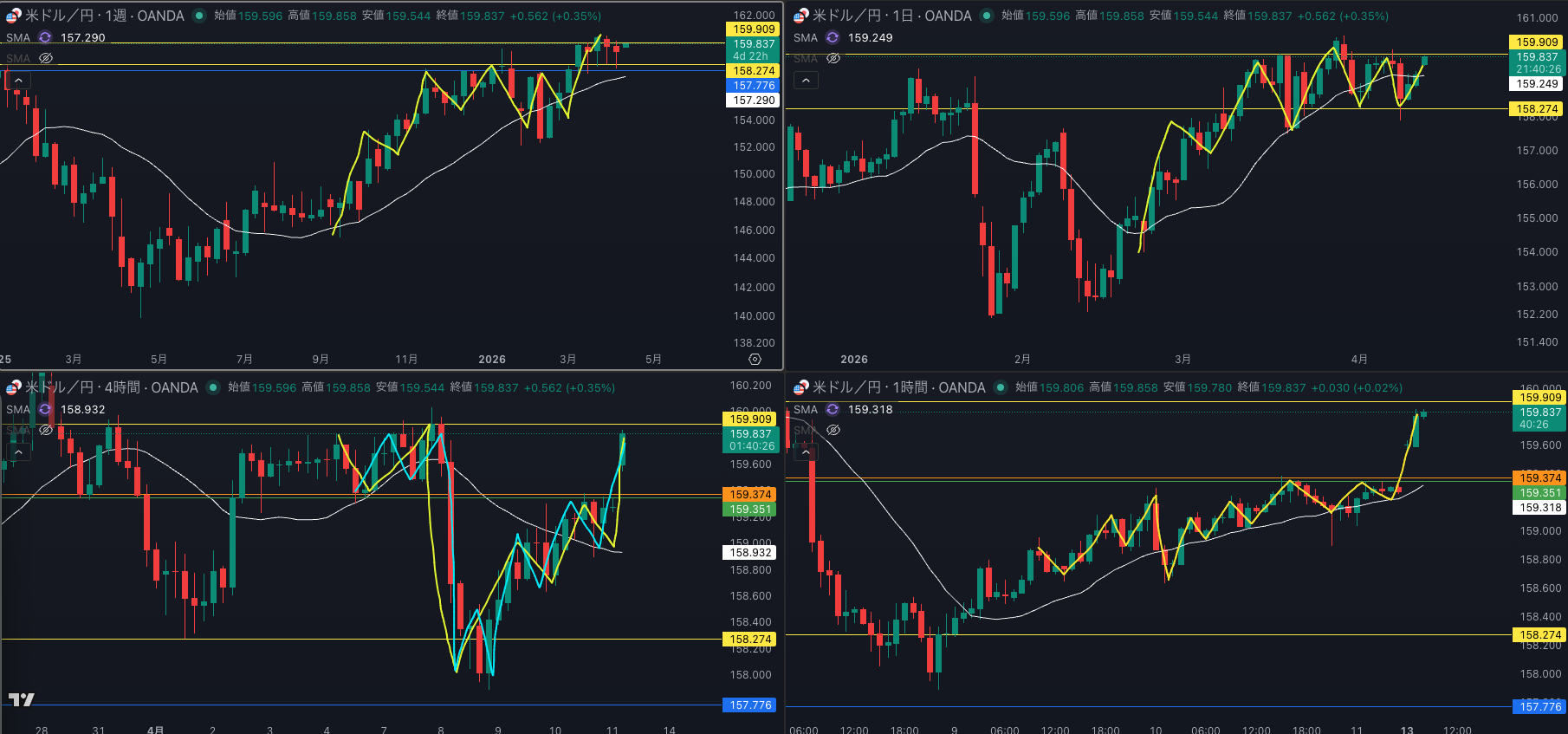Image resolution: width=1568 pixels, height=734 pixels.
Task: Unhide the second SMA on 4-hour chart
Action: pos(46,430)
